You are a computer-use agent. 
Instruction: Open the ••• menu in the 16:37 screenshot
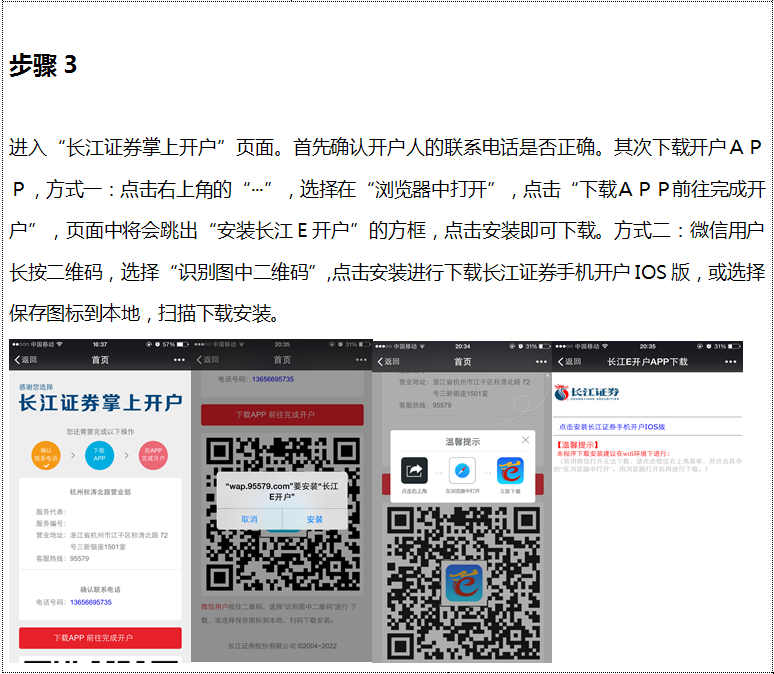(x=179, y=360)
